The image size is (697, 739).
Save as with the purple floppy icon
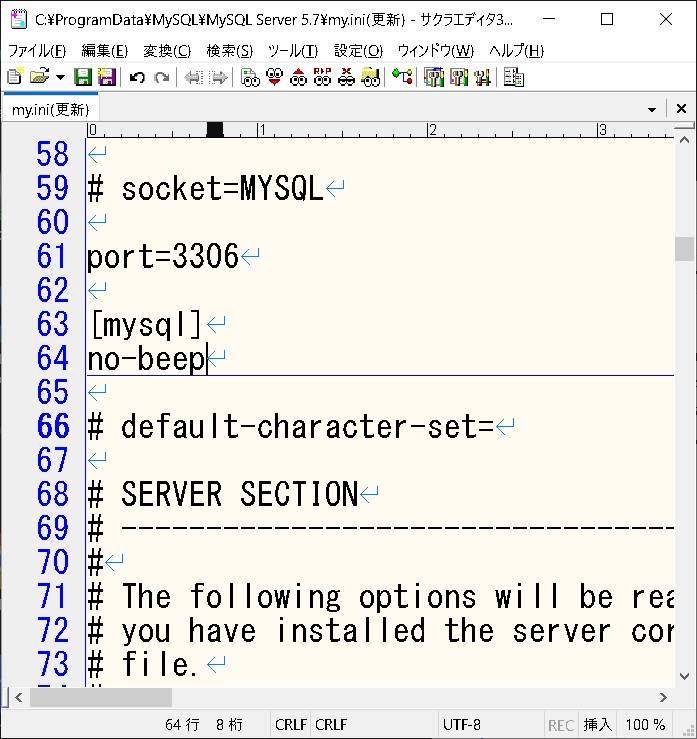pos(107,77)
